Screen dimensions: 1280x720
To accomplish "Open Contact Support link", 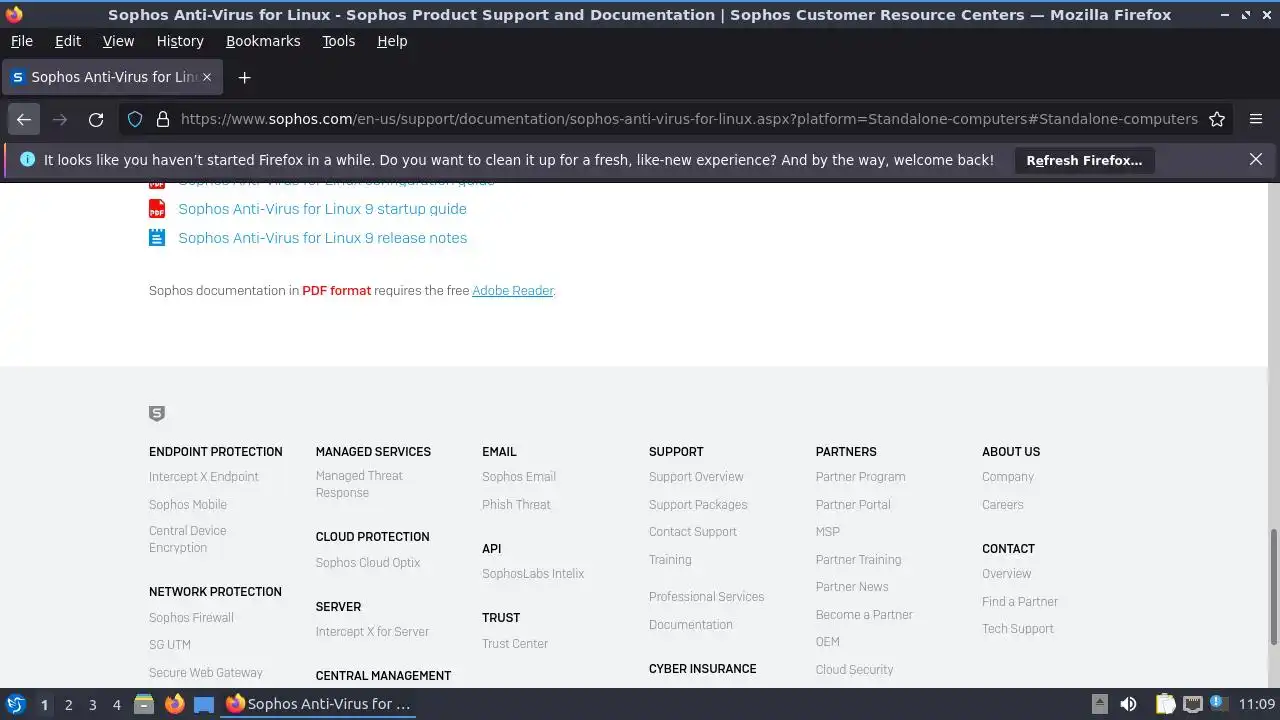I will click(x=693, y=532).
